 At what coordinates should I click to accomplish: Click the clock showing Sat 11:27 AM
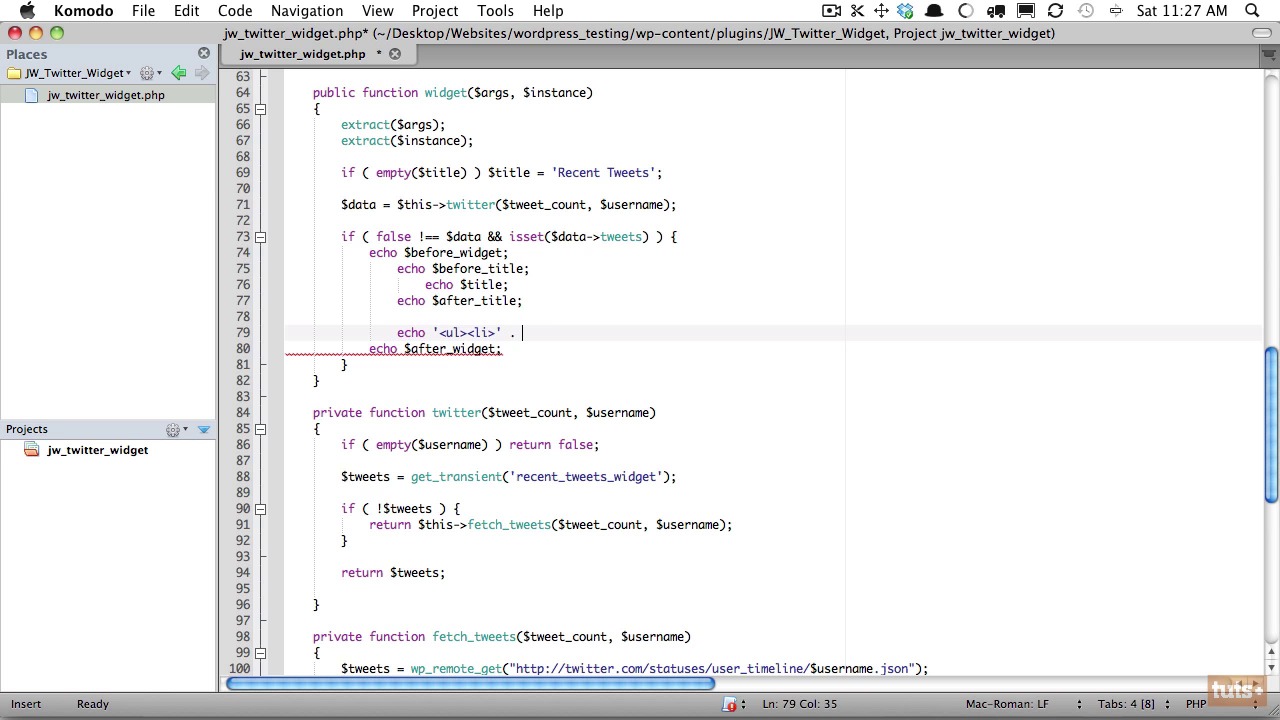click(x=1181, y=11)
